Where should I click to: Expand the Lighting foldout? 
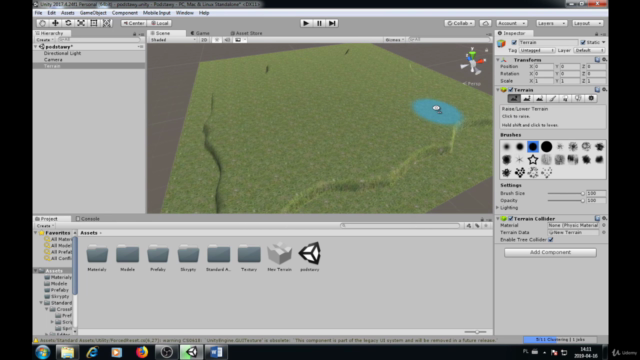498,208
